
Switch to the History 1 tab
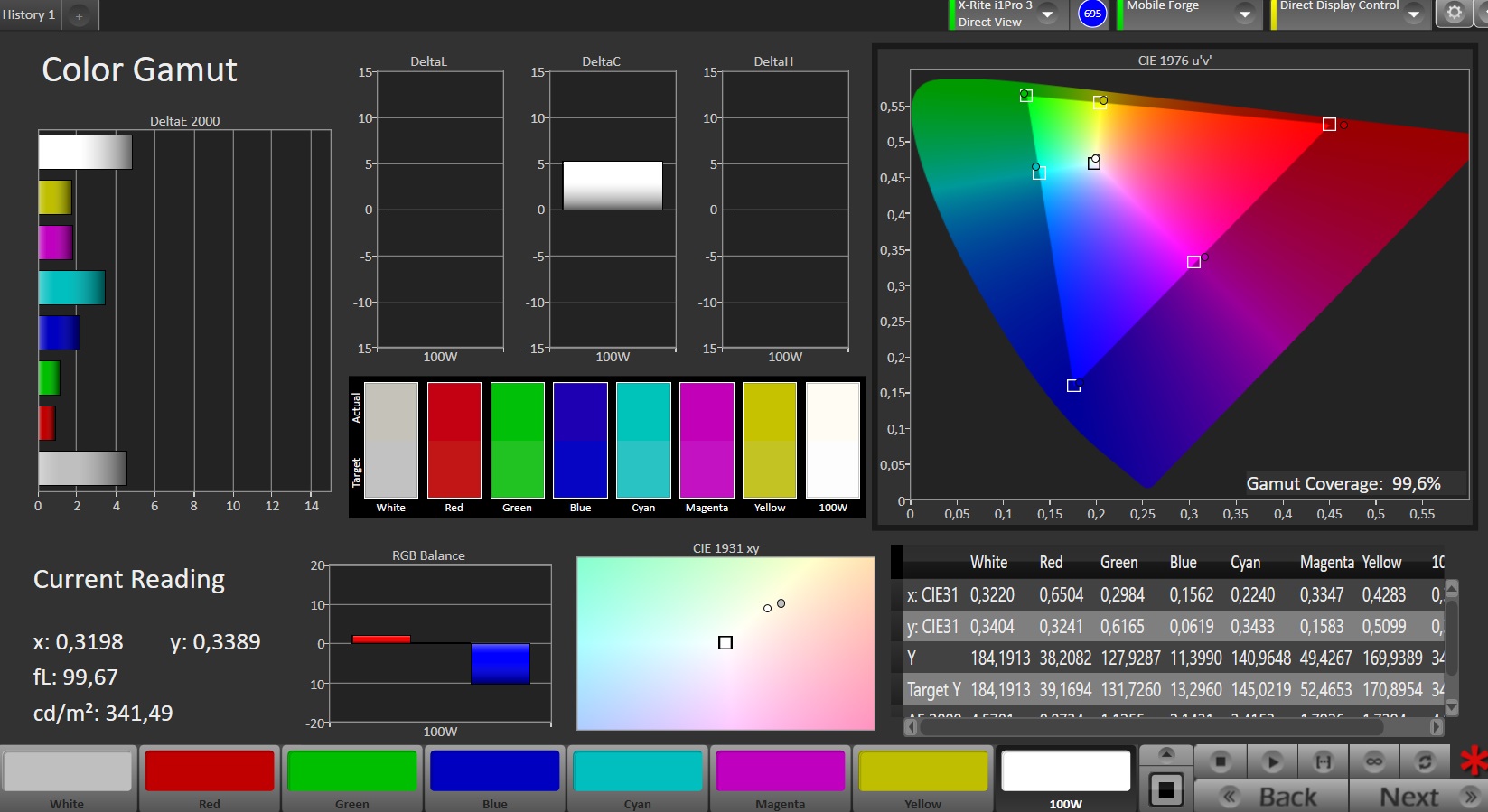click(29, 14)
